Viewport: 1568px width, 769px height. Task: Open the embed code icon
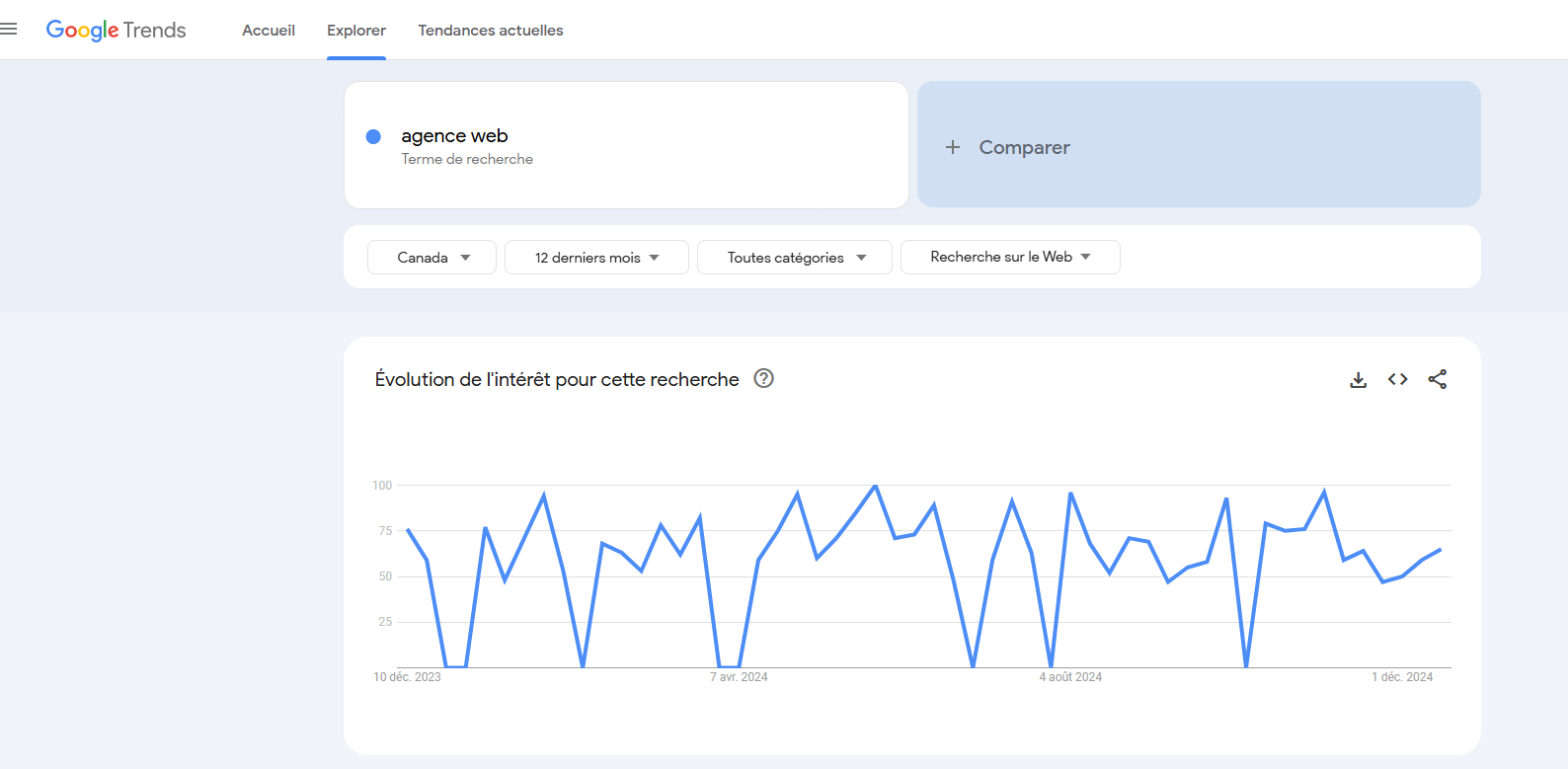1397,379
